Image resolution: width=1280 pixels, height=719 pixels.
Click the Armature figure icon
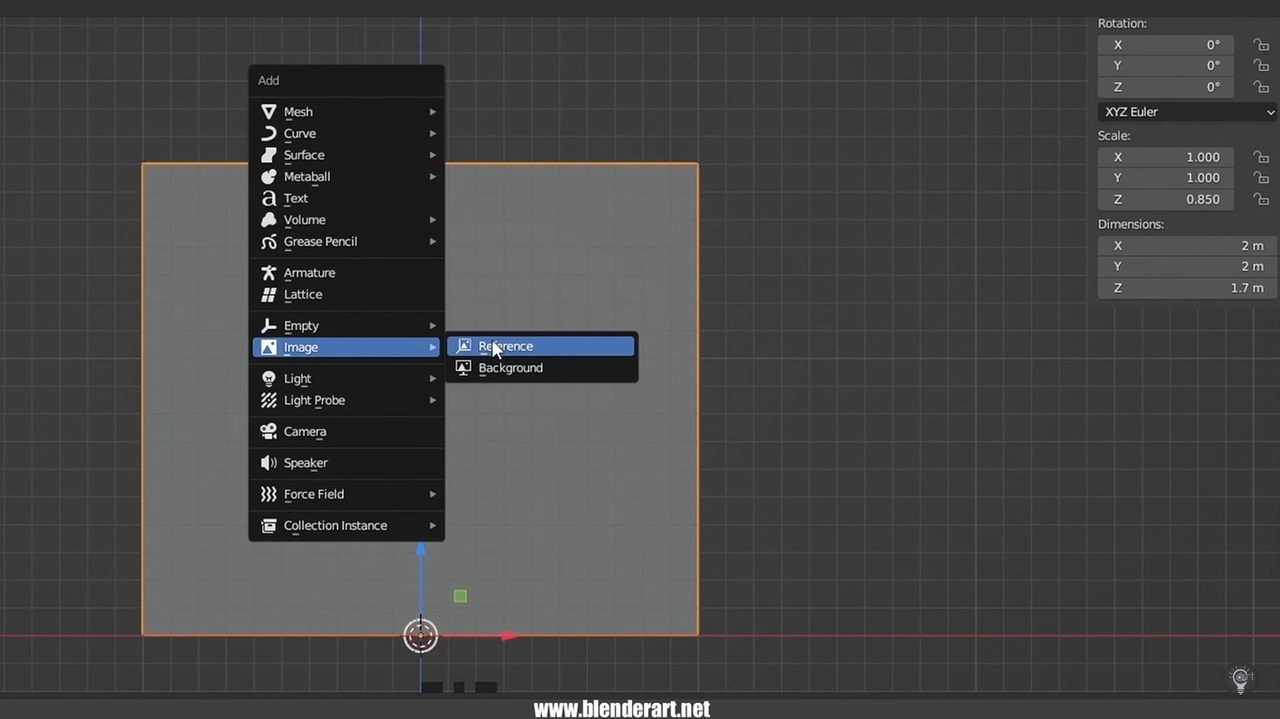[x=268, y=273]
